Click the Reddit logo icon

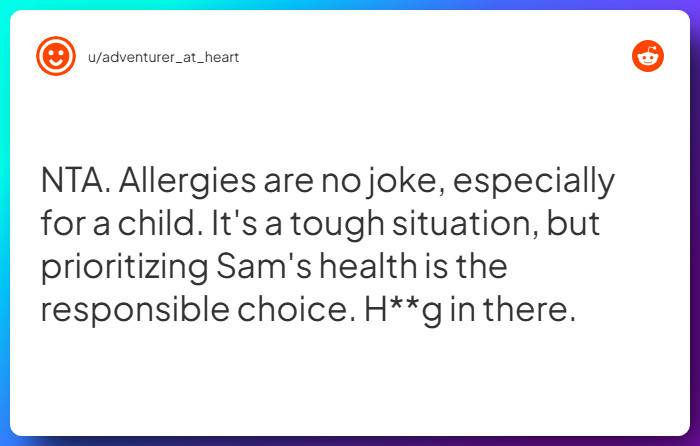point(647,56)
